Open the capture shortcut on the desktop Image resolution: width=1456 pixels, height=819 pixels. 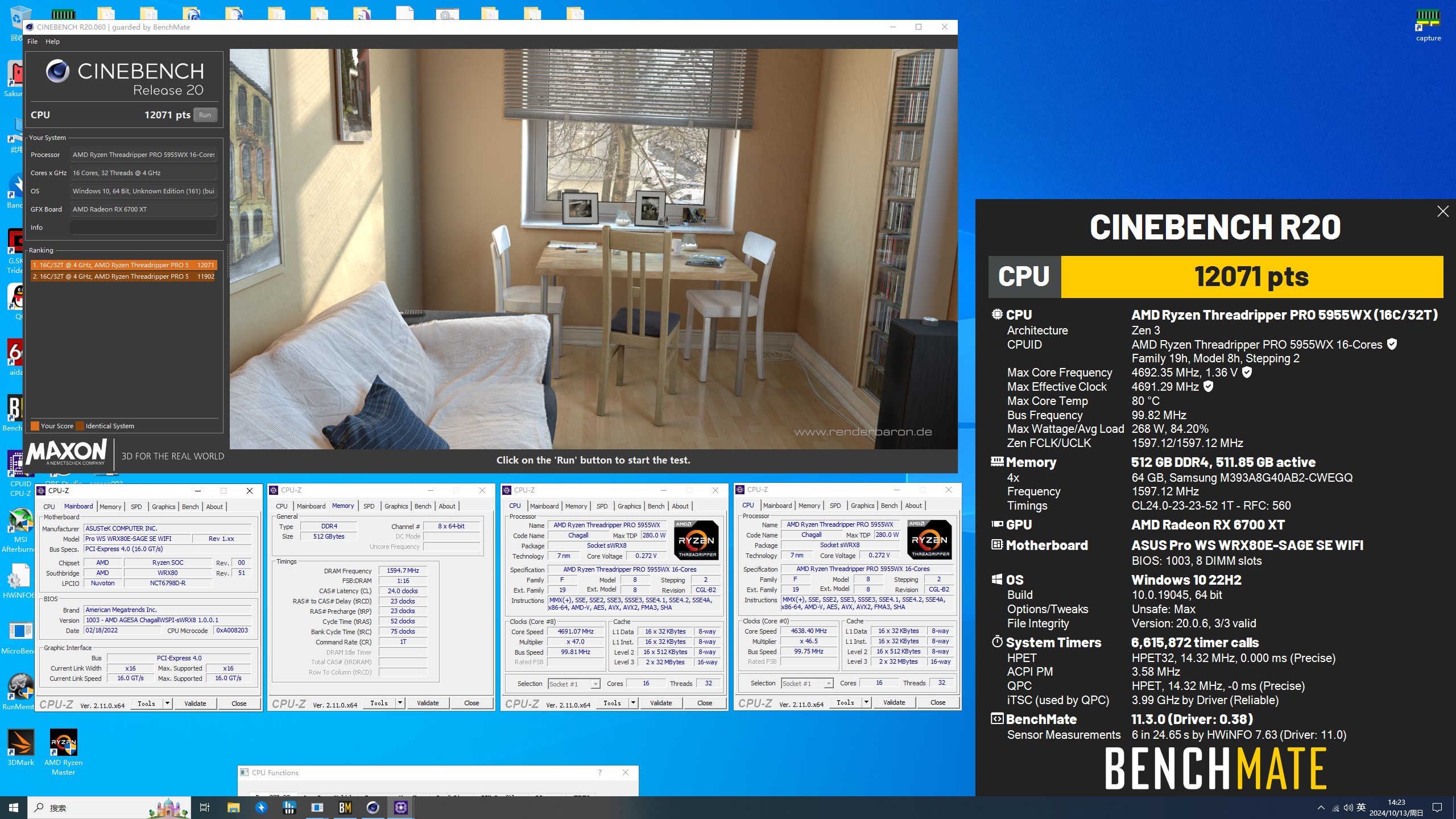[x=1428, y=26]
